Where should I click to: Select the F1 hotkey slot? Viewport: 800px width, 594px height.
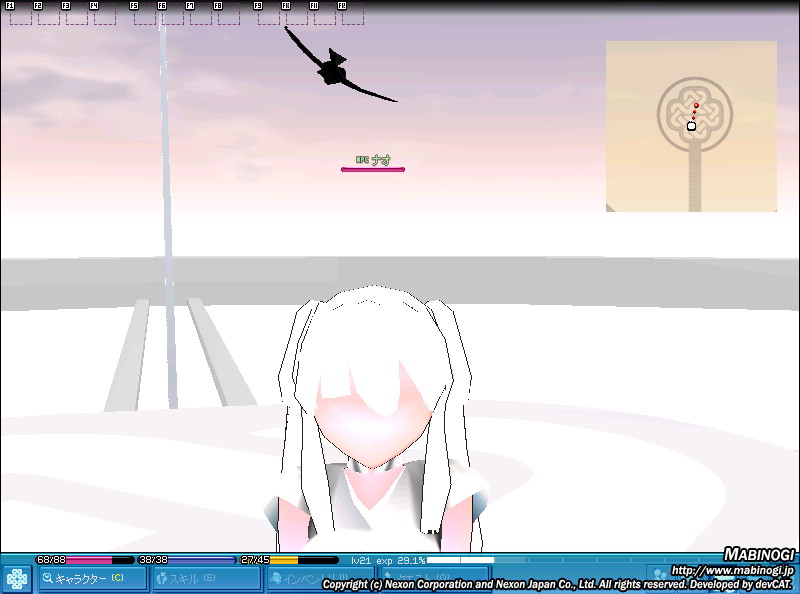tap(20, 14)
